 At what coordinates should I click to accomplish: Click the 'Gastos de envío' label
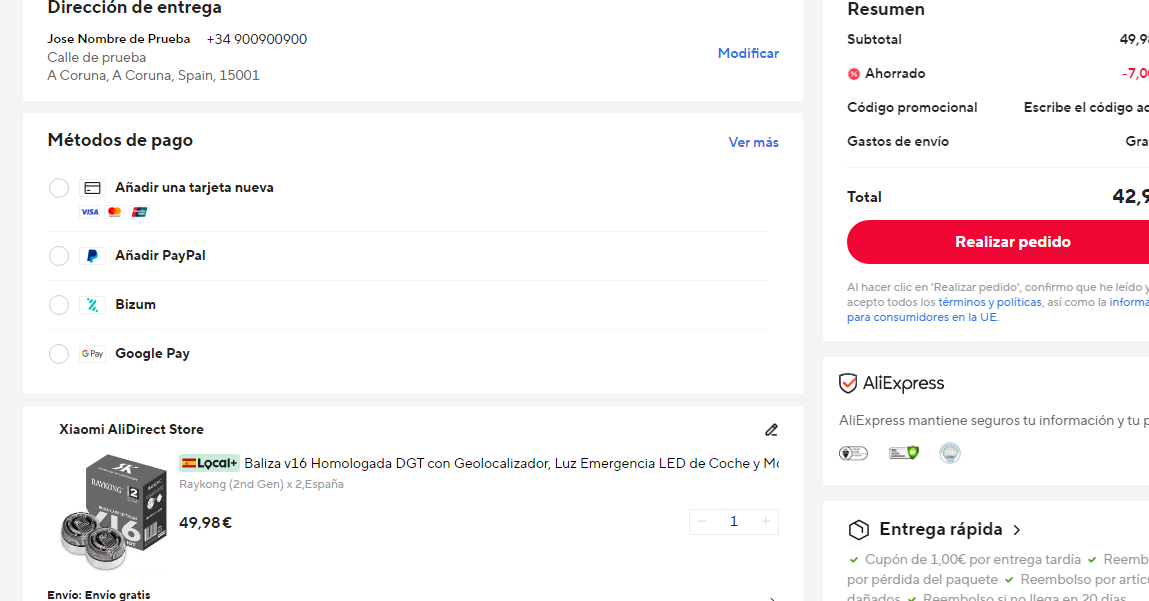(898, 141)
